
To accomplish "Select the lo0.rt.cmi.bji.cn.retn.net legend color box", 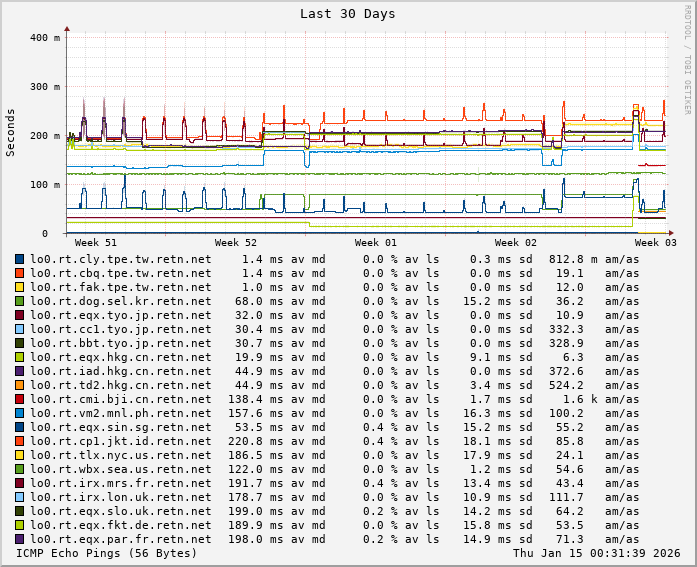I will [20, 399].
